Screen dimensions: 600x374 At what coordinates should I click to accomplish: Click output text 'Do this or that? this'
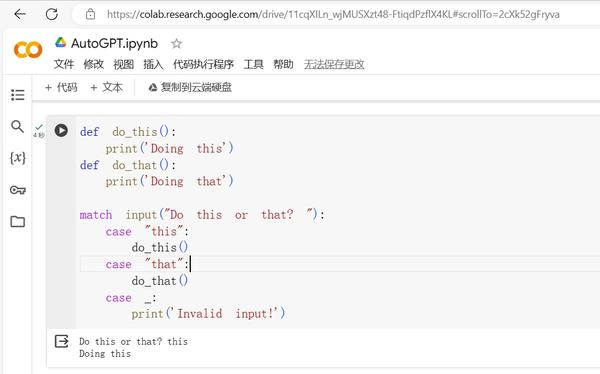click(134, 341)
